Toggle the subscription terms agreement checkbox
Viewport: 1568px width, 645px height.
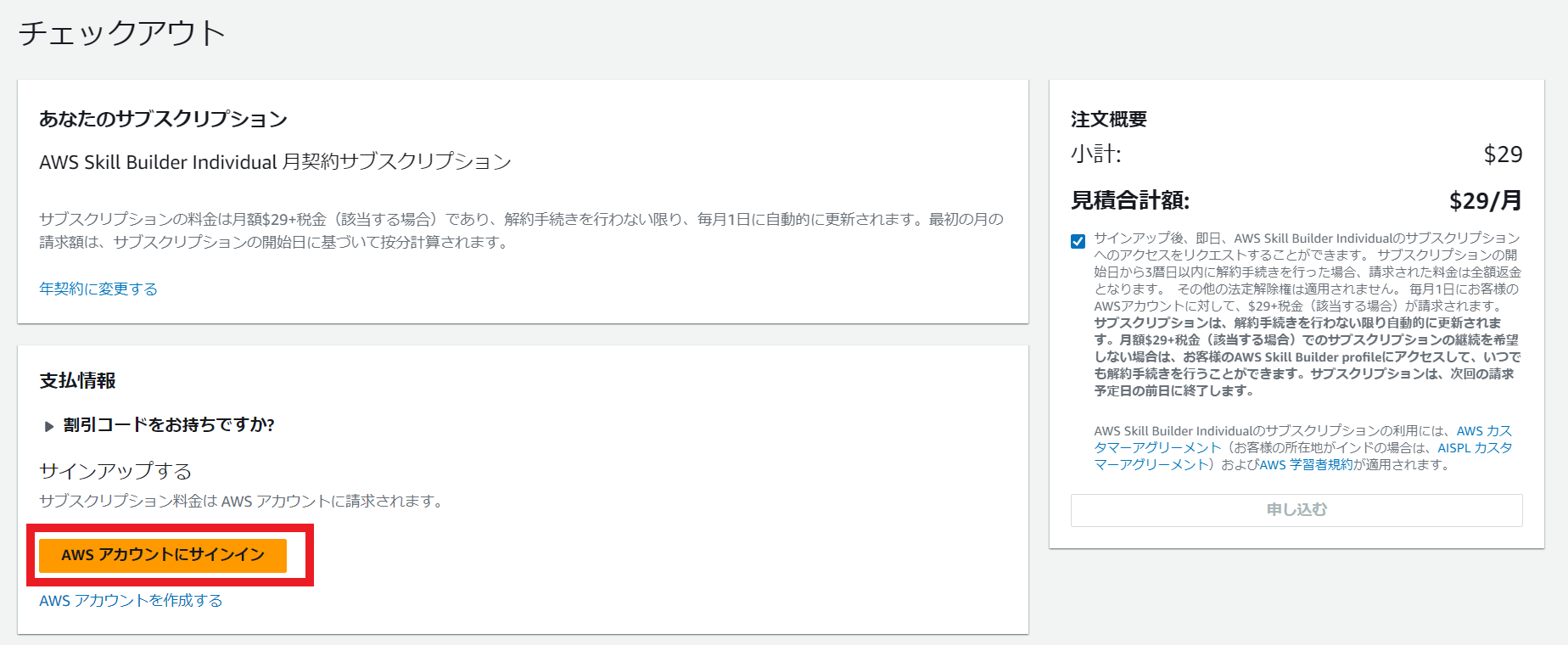(1078, 241)
